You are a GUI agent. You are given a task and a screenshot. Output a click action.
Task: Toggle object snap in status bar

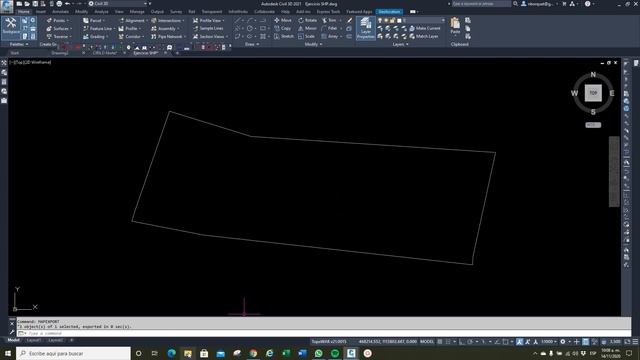coord(505,342)
